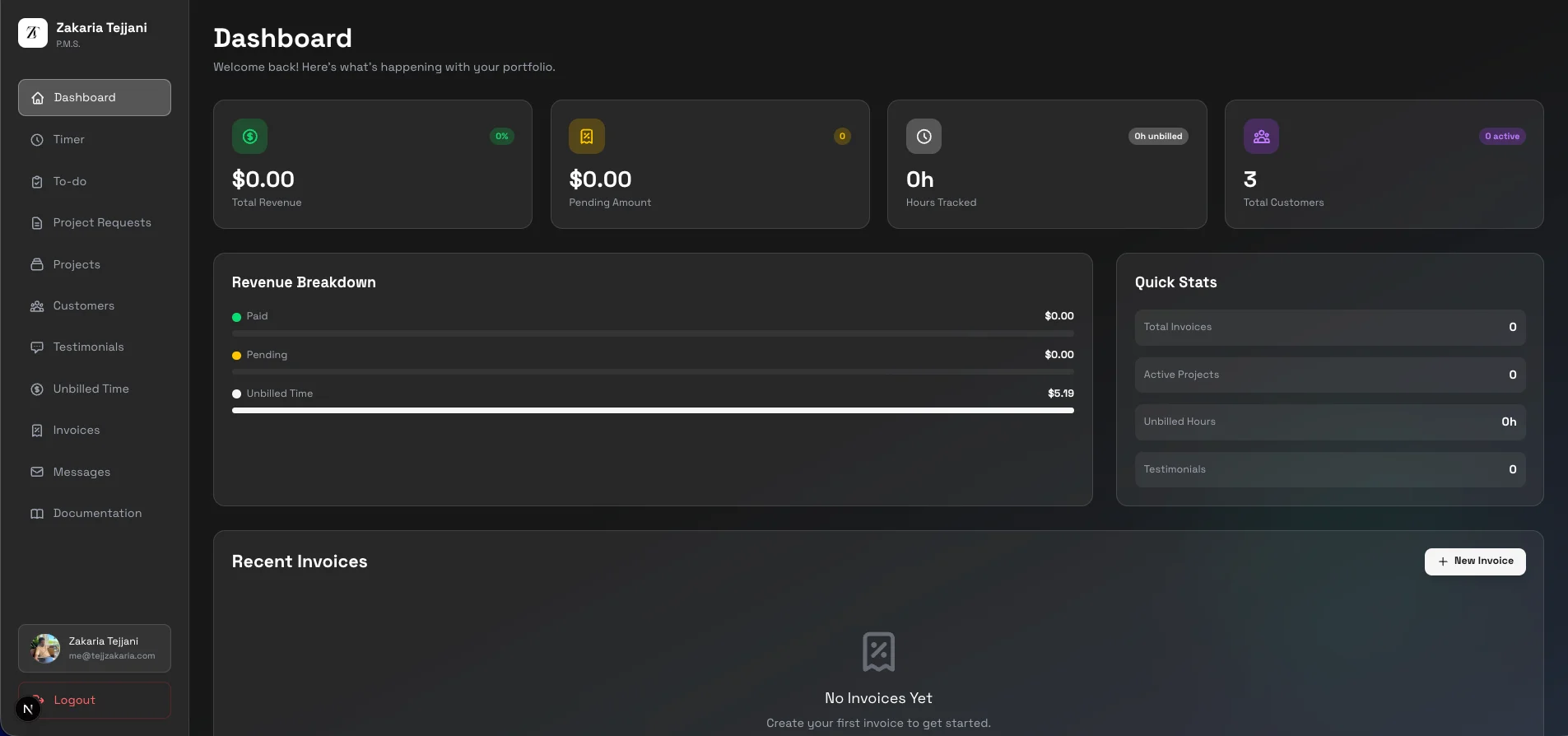Open the Documentation page
Viewport: 1568px width, 736px height.
click(x=97, y=514)
